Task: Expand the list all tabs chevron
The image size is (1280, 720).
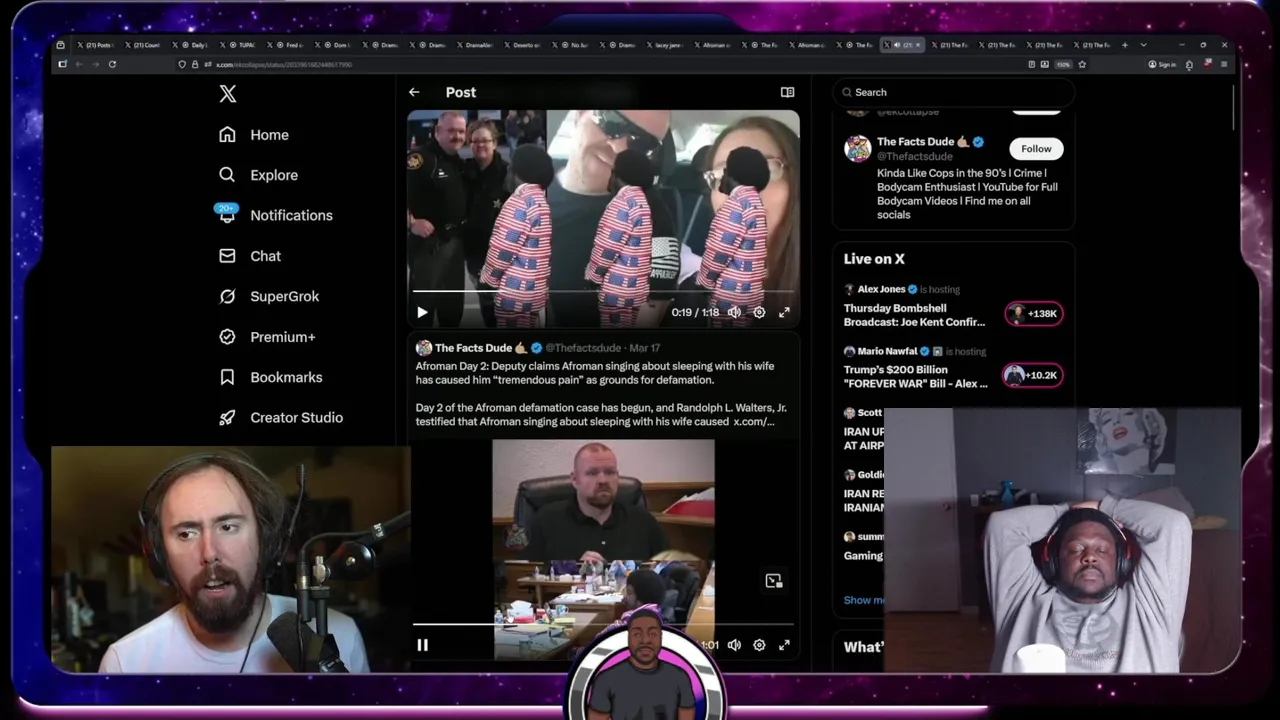Action: [1143, 45]
